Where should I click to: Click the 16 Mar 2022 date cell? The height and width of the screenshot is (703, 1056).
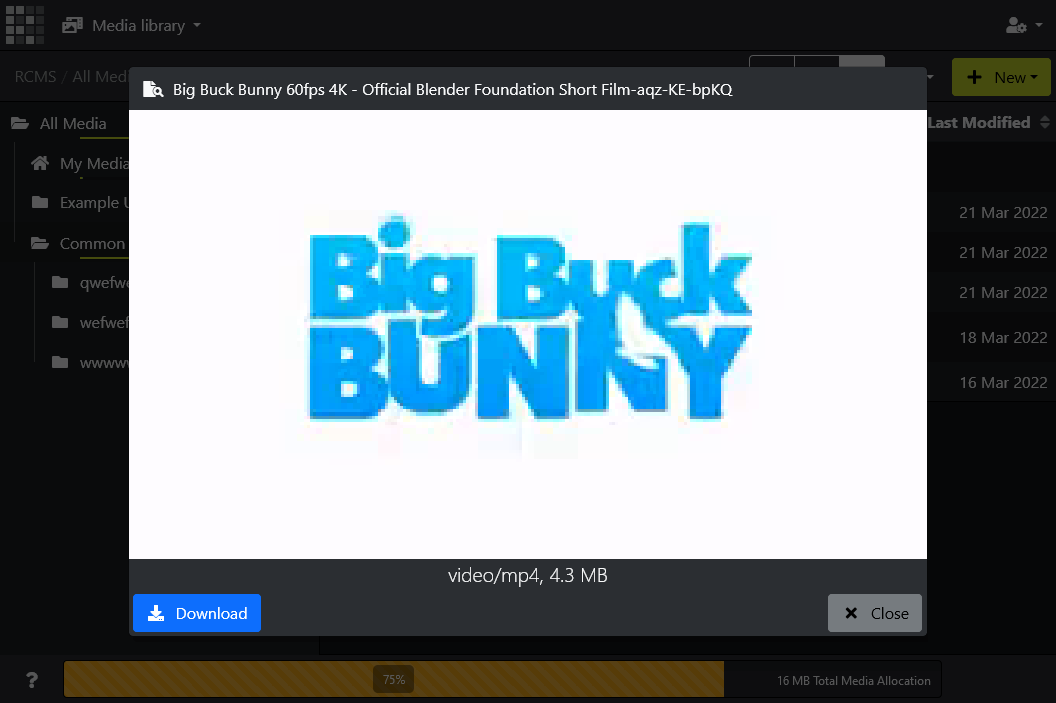click(x=1003, y=382)
